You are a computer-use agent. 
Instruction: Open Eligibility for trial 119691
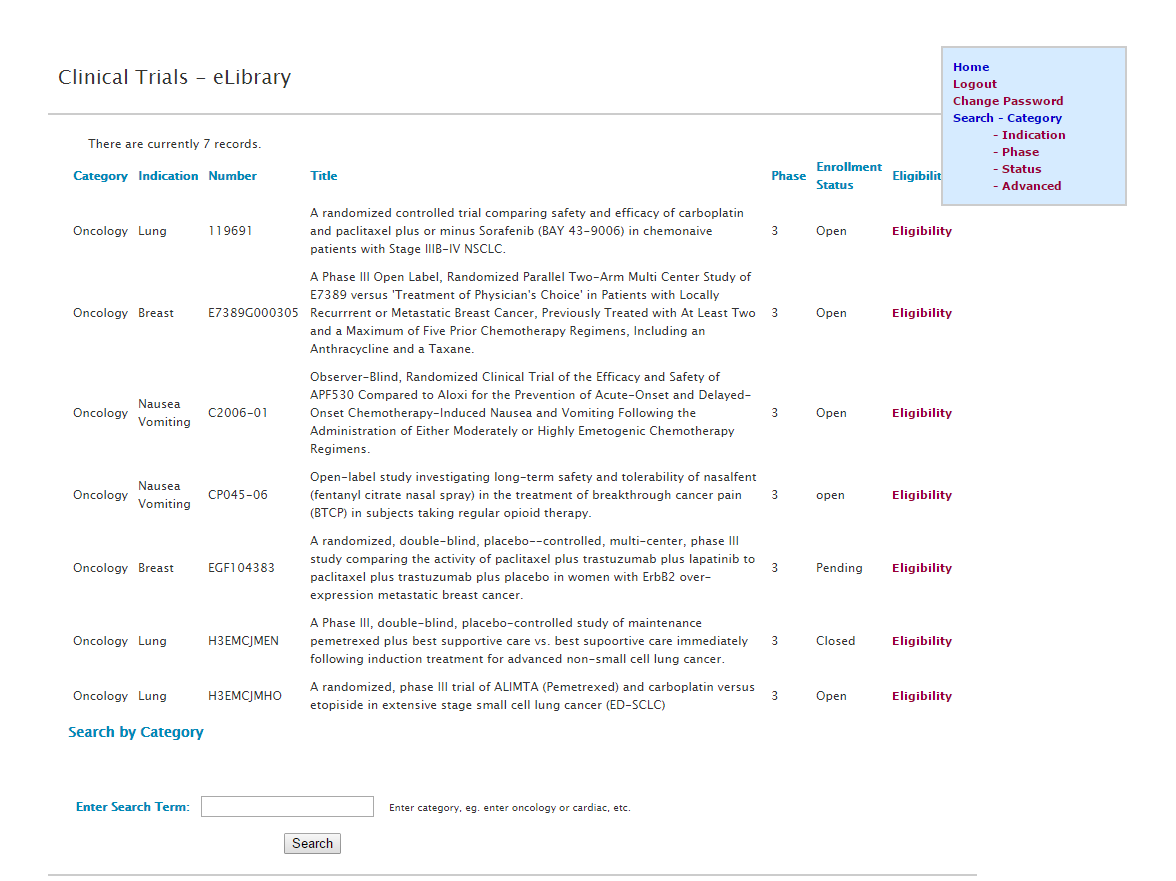pyautogui.click(x=921, y=231)
